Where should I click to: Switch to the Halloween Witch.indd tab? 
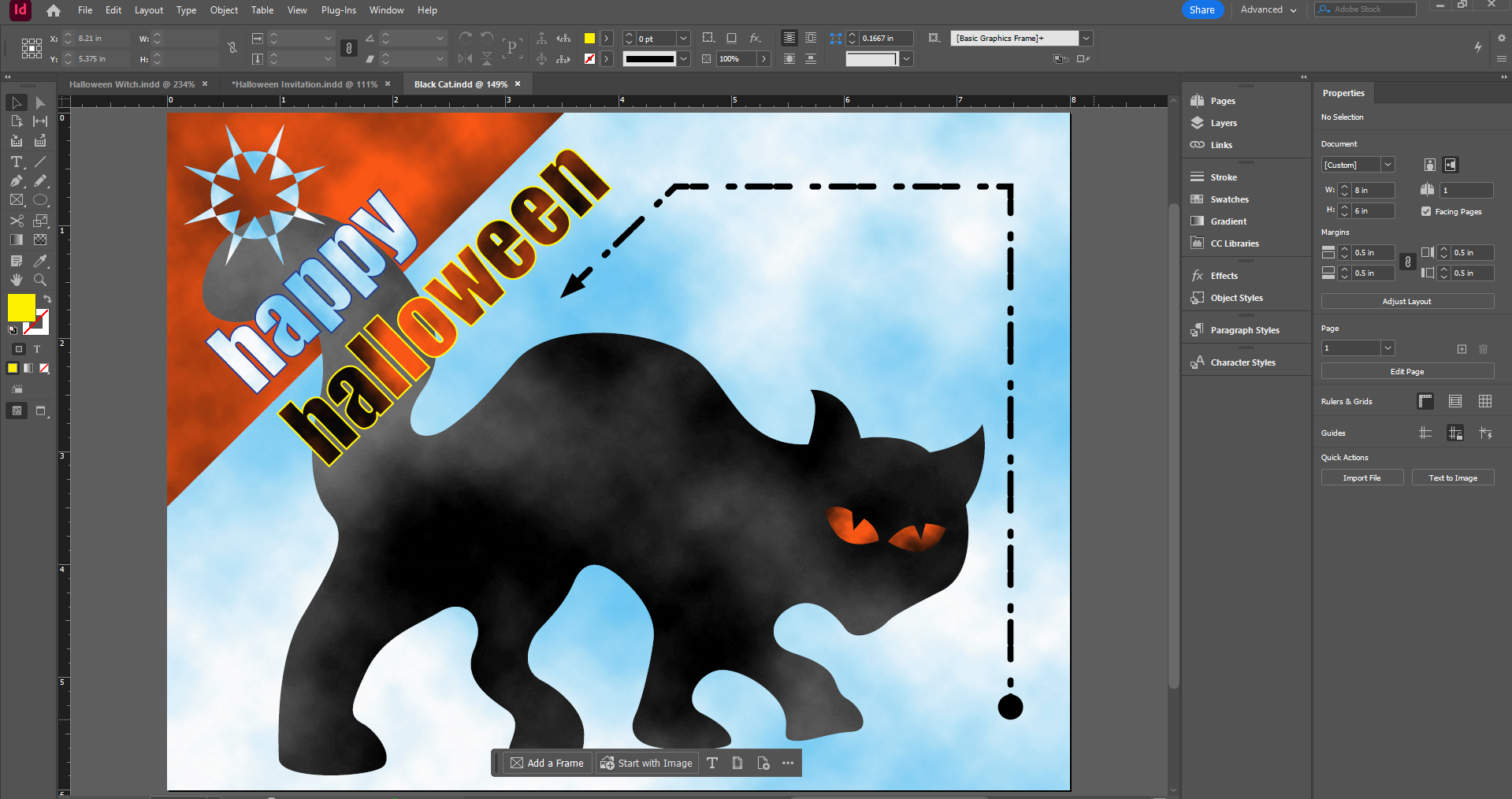tap(132, 84)
